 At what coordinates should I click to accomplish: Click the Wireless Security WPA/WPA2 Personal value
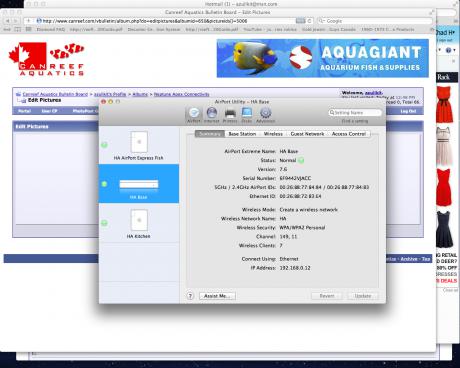(302, 228)
